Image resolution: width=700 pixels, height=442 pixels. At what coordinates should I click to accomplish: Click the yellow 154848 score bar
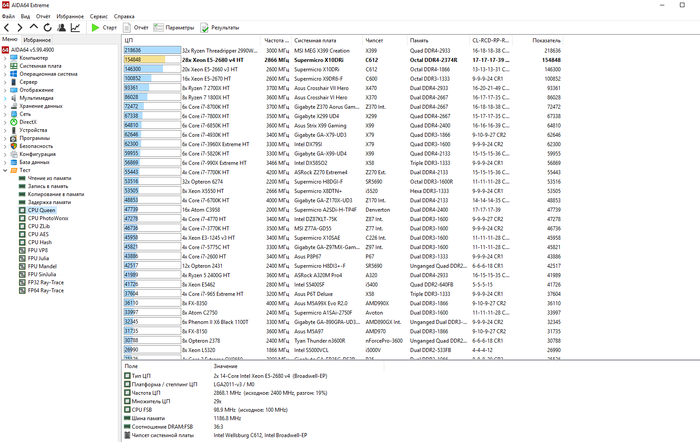coord(145,60)
